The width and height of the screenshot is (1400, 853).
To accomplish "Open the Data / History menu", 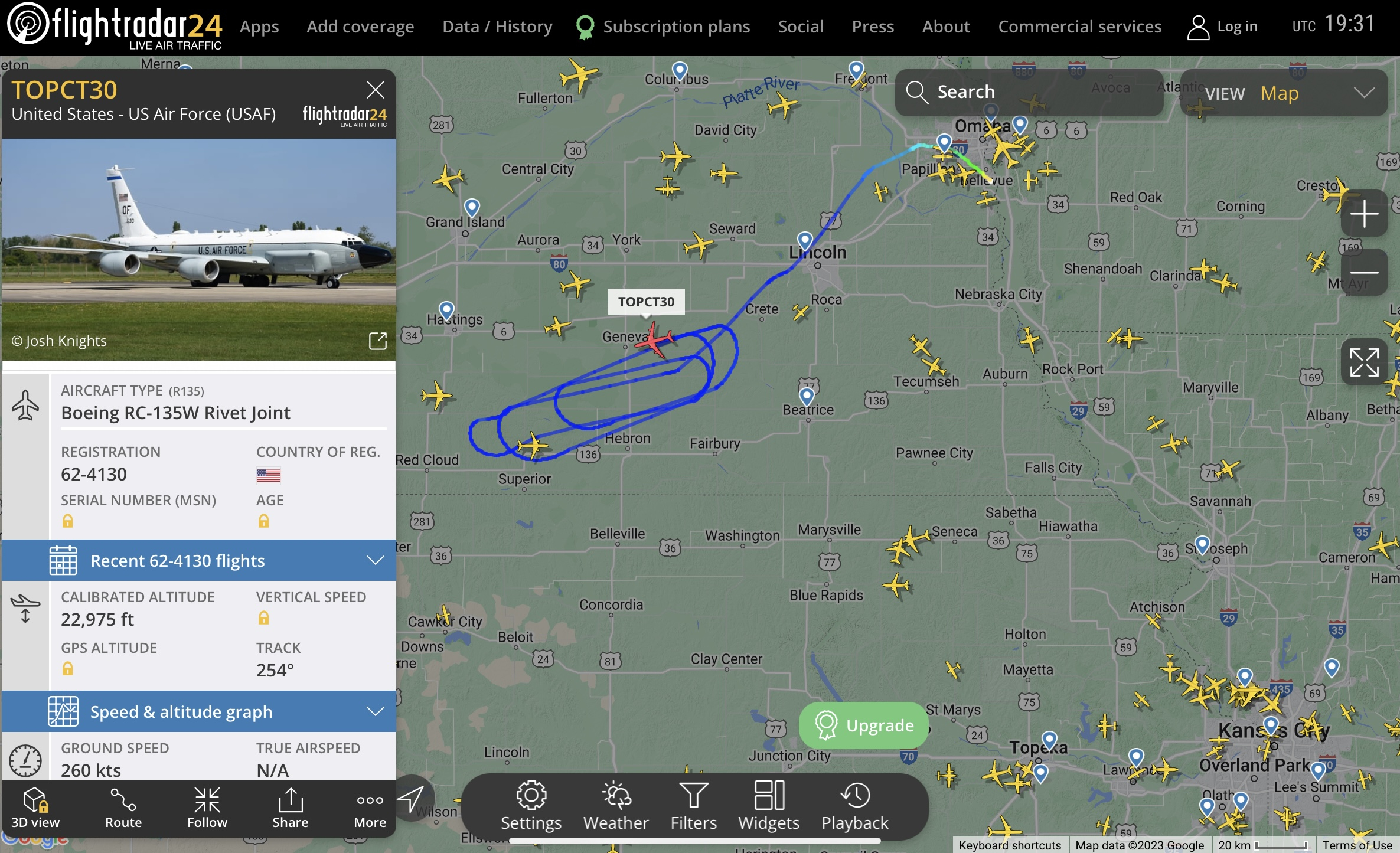I will [497, 27].
